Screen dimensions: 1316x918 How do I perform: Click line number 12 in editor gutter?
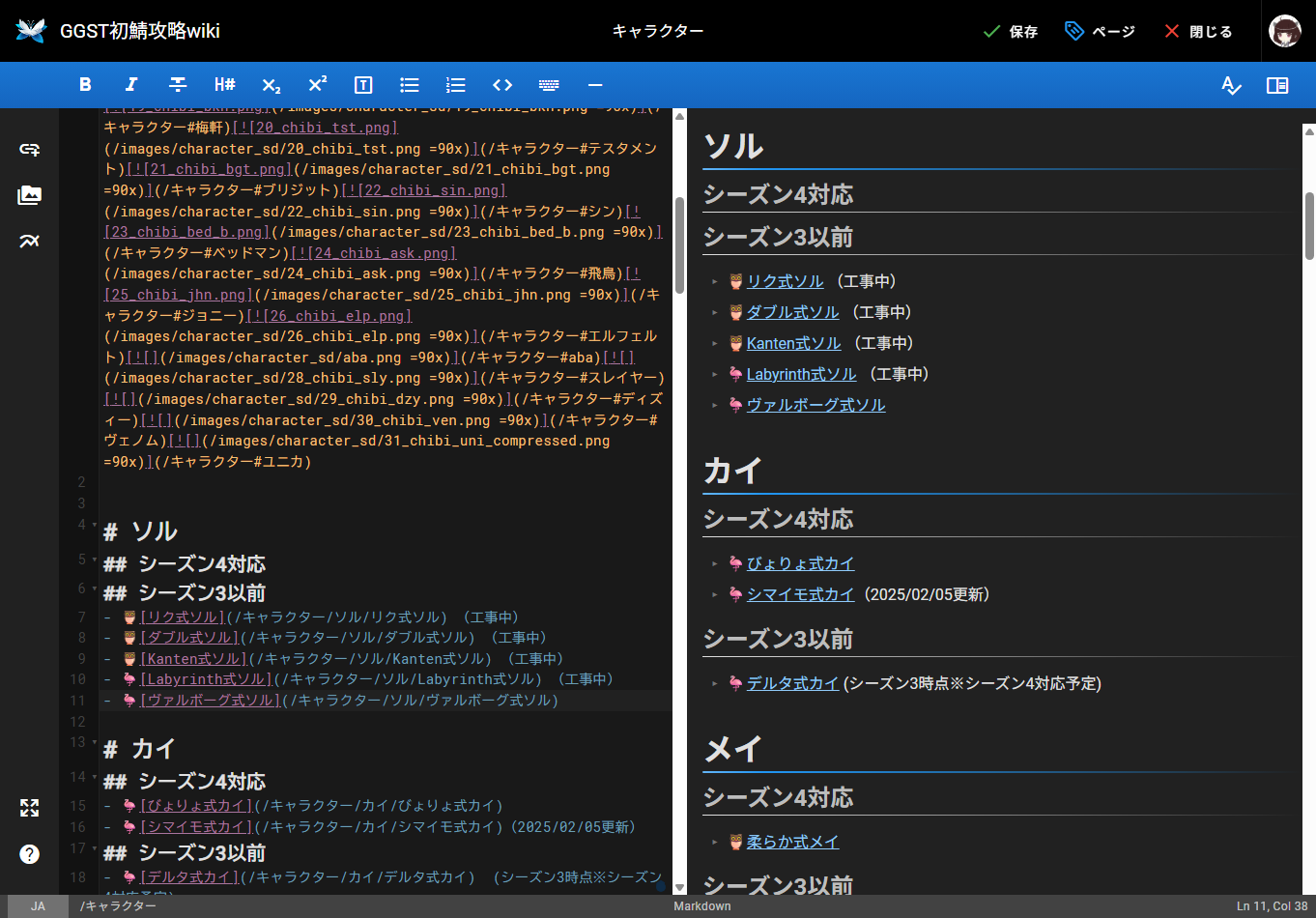(78, 722)
